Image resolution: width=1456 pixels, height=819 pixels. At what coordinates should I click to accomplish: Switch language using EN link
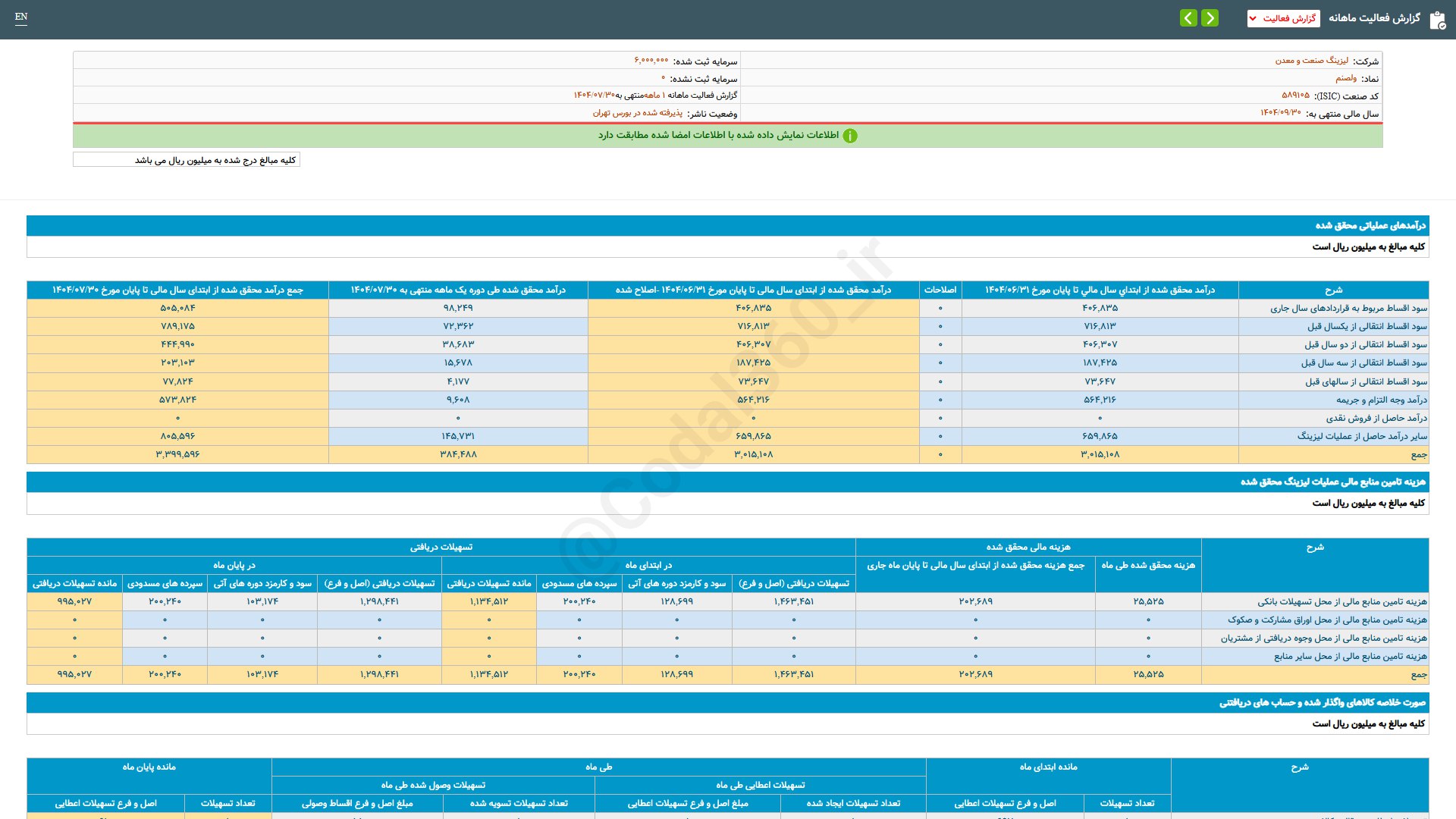[21, 17]
